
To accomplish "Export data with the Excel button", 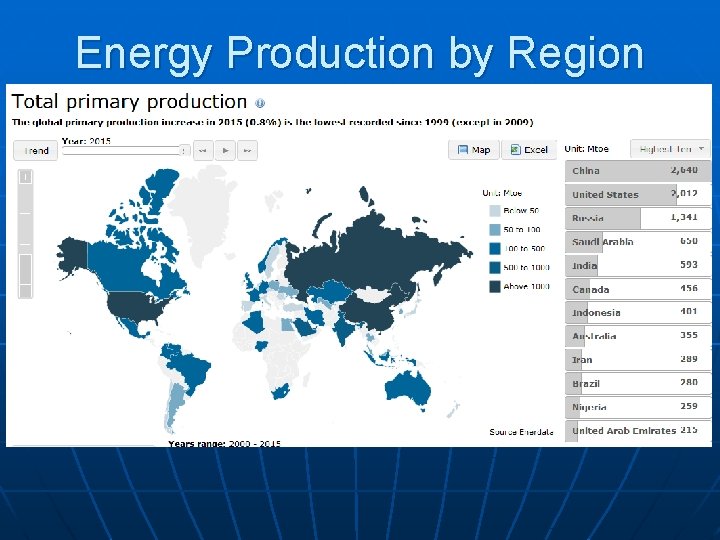I will [529, 150].
